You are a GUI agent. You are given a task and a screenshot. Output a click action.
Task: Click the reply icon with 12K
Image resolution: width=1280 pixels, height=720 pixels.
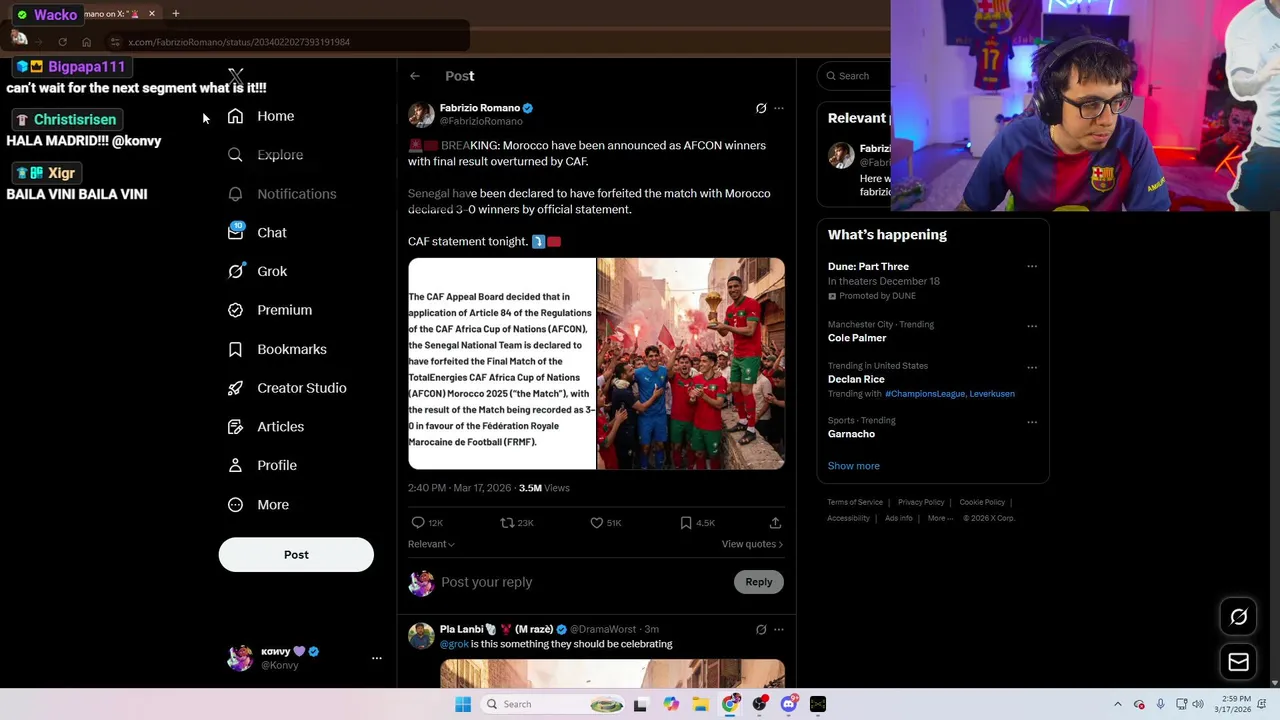(418, 523)
